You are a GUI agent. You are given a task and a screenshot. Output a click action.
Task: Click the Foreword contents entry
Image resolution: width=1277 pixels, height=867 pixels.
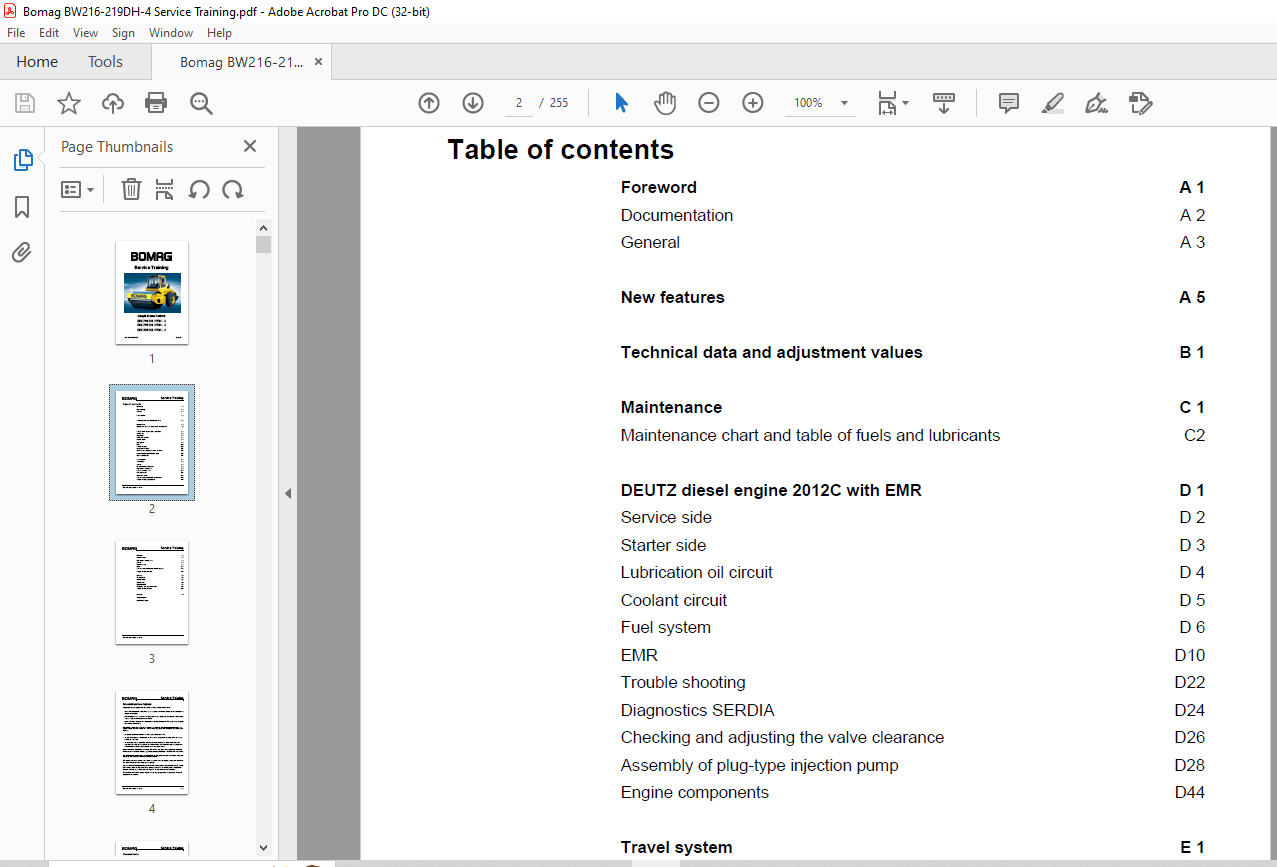tap(658, 187)
